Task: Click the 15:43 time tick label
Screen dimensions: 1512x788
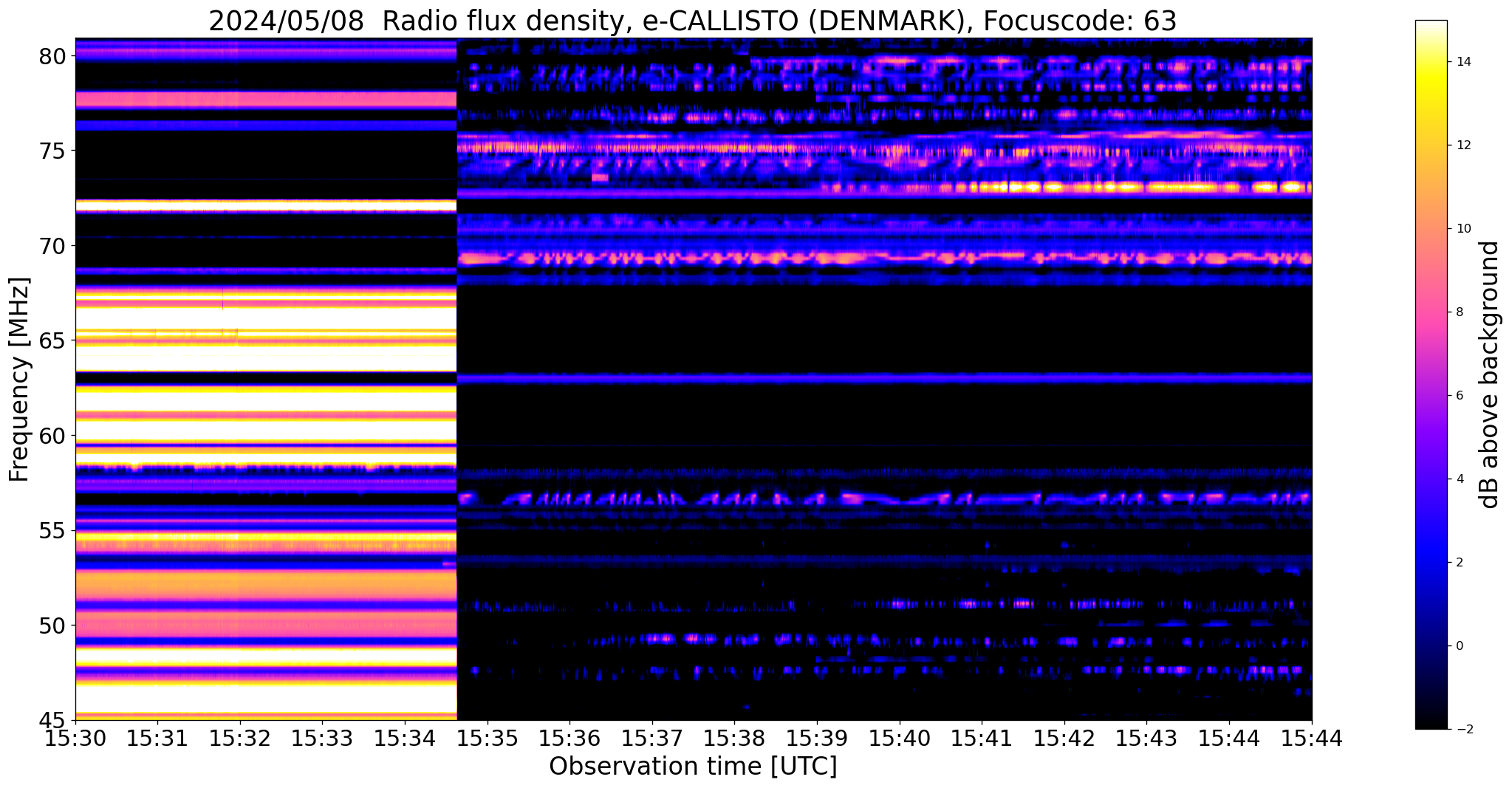Action: click(x=1146, y=738)
